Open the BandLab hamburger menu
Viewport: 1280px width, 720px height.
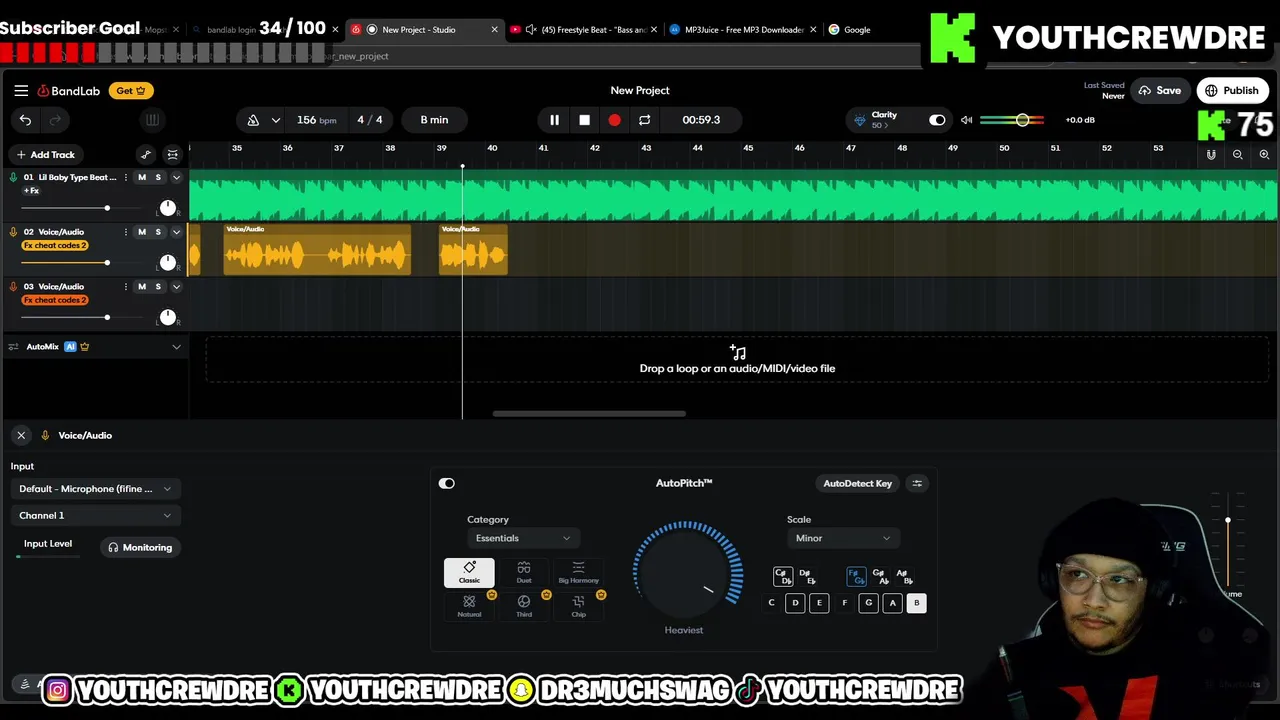pyautogui.click(x=21, y=90)
